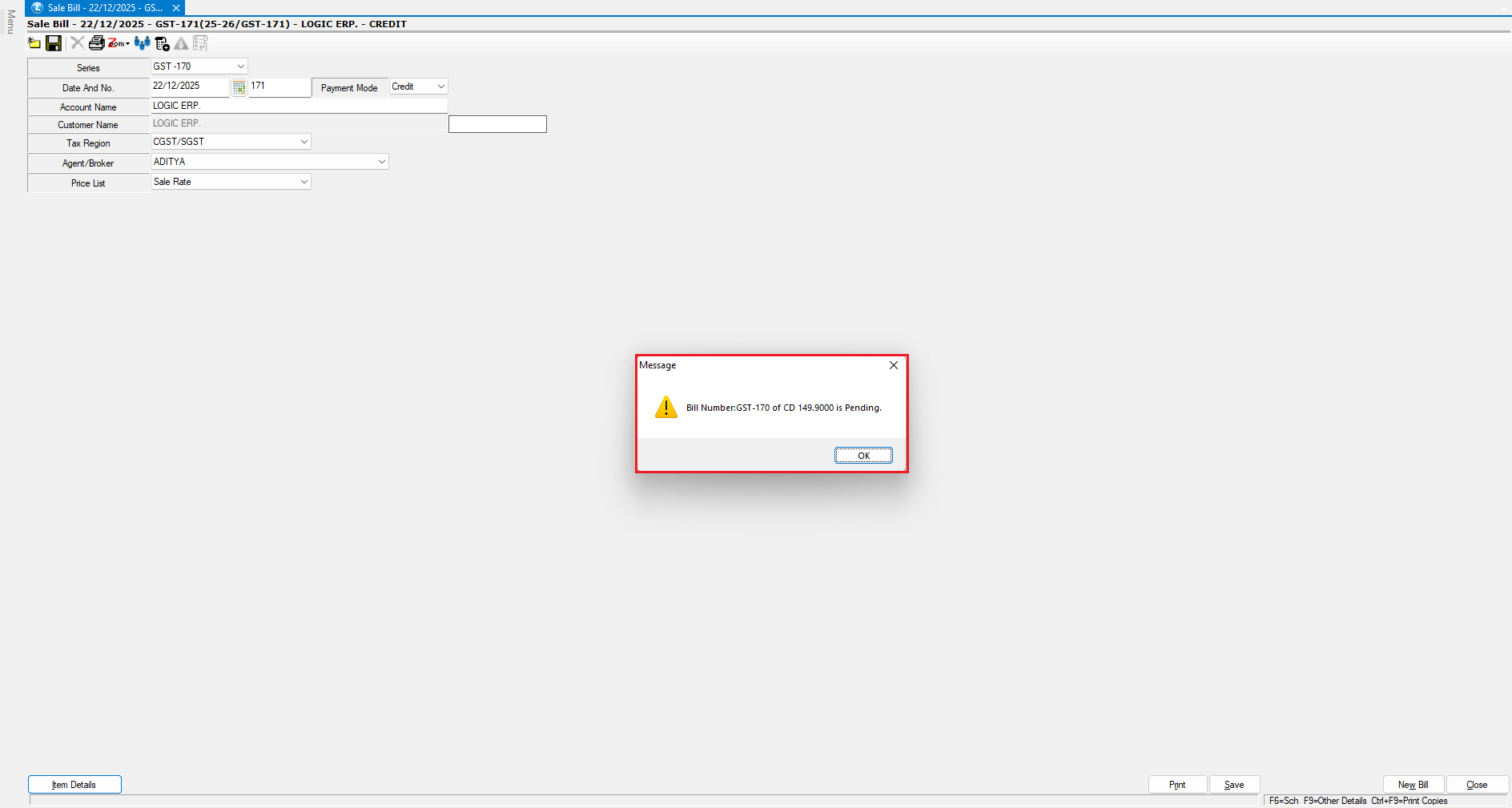Expand the Payment Mode dropdown

440,86
